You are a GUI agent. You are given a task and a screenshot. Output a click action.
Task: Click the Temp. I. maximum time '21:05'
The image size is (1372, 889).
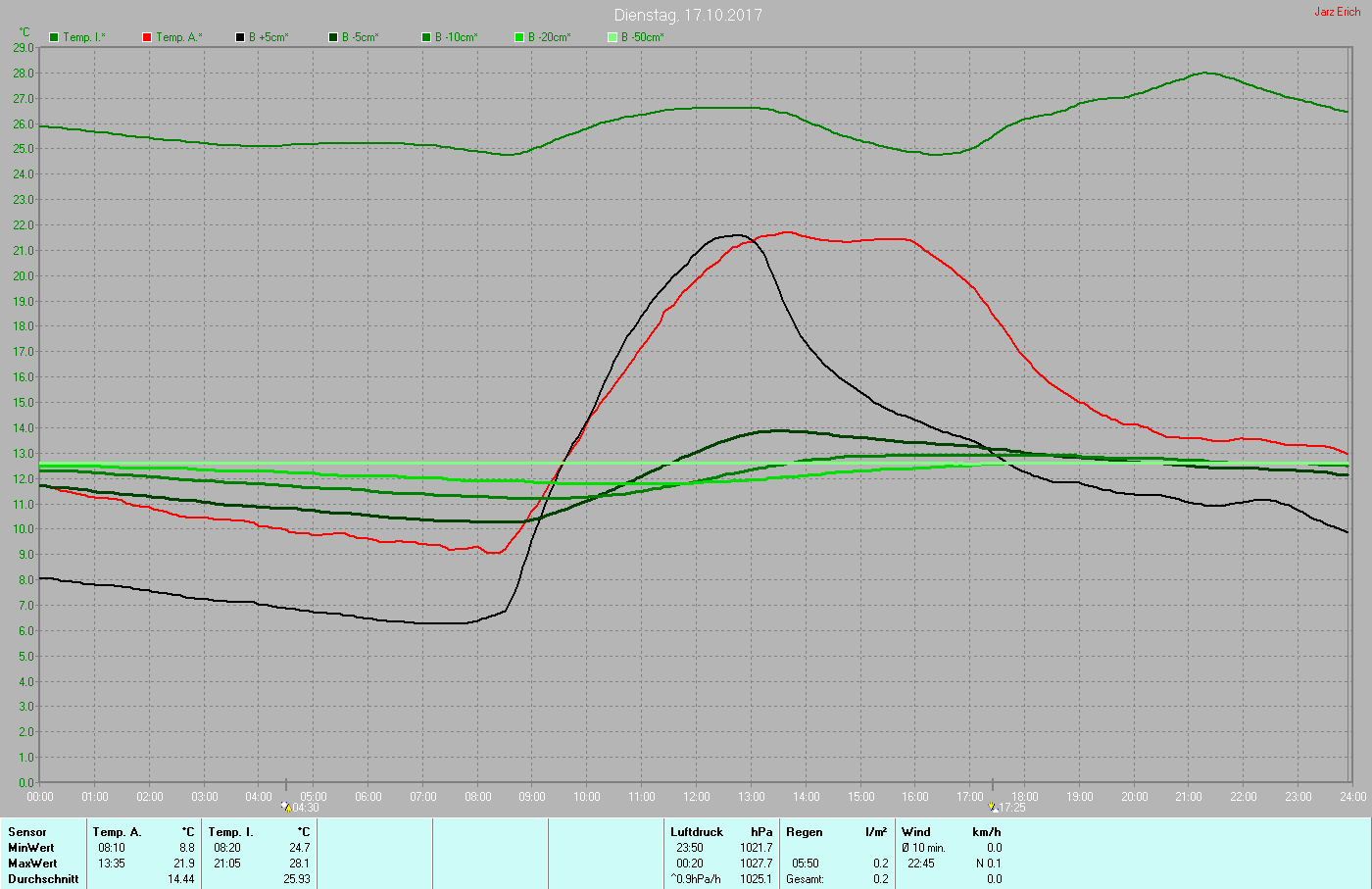[x=227, y=864]
